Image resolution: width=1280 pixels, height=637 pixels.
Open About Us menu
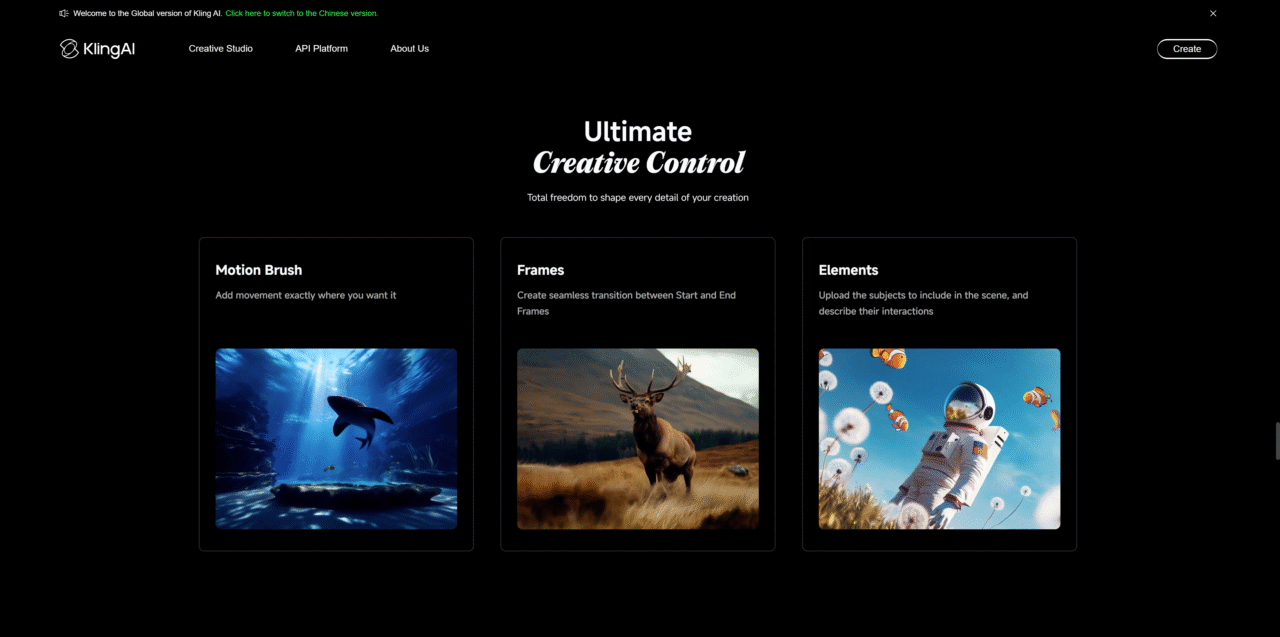(x=409, y=49)
